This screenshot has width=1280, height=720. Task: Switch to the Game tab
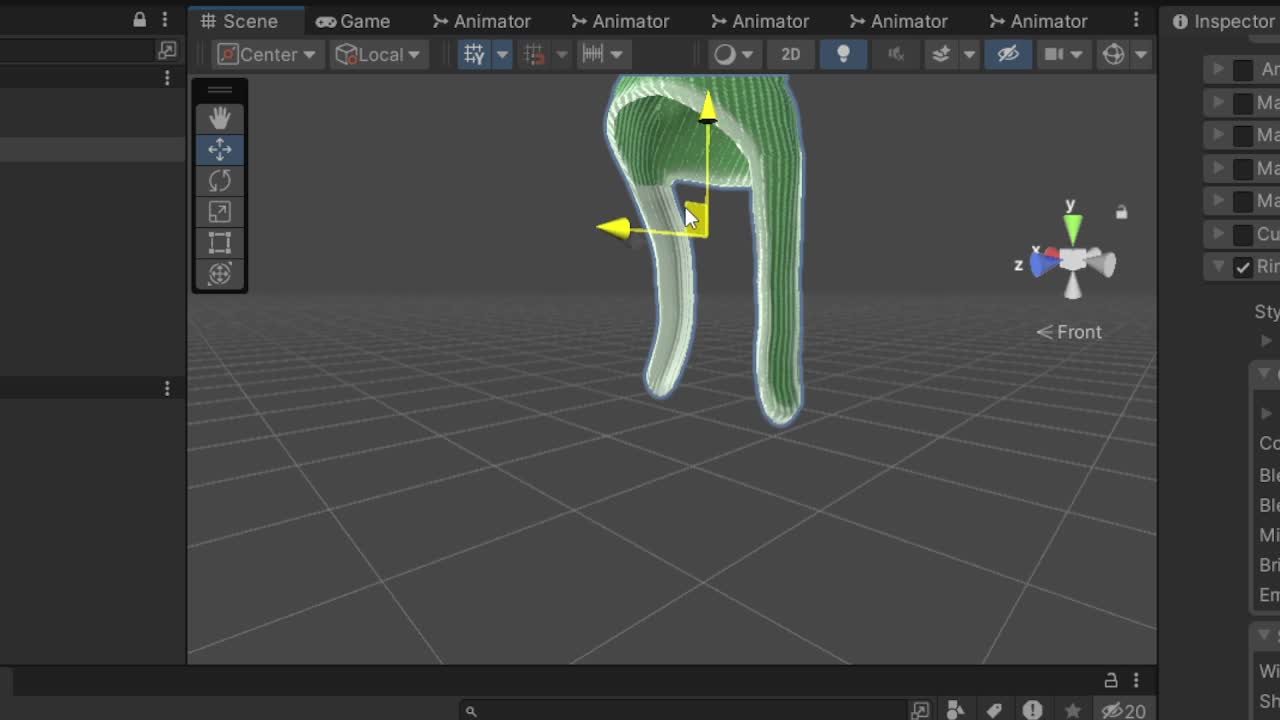pos(353,21)
